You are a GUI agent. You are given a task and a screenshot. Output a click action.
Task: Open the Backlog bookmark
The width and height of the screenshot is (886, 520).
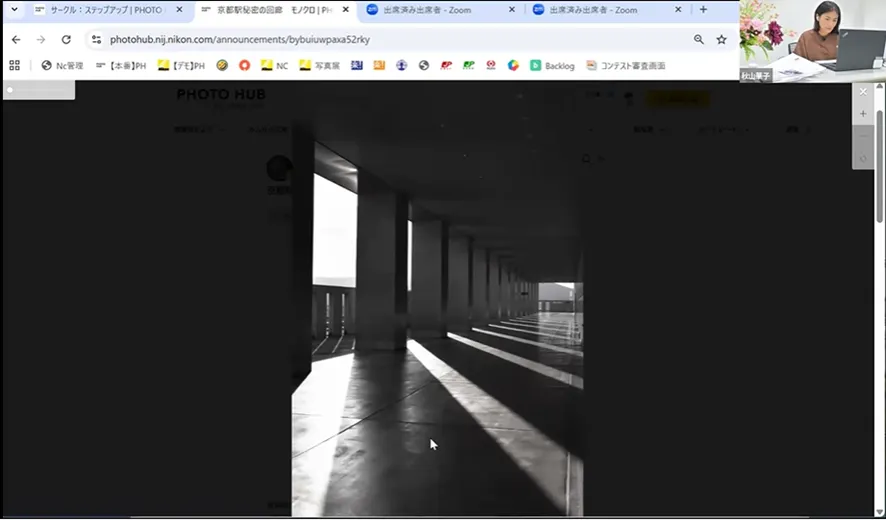(552, 65)
